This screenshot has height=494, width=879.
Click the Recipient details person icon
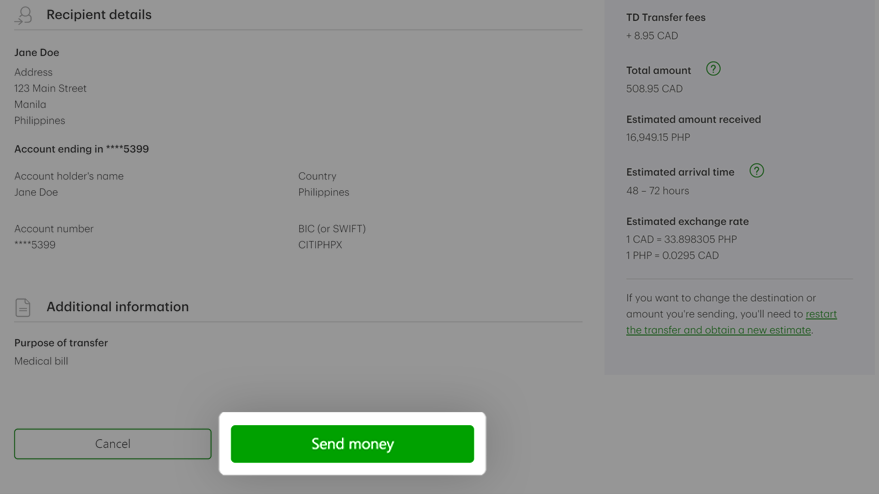23,15
